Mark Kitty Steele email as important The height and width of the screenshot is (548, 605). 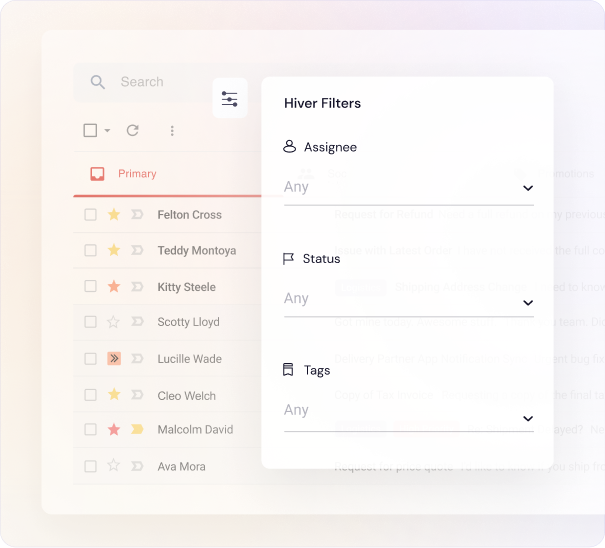click(x=137, y=287)
